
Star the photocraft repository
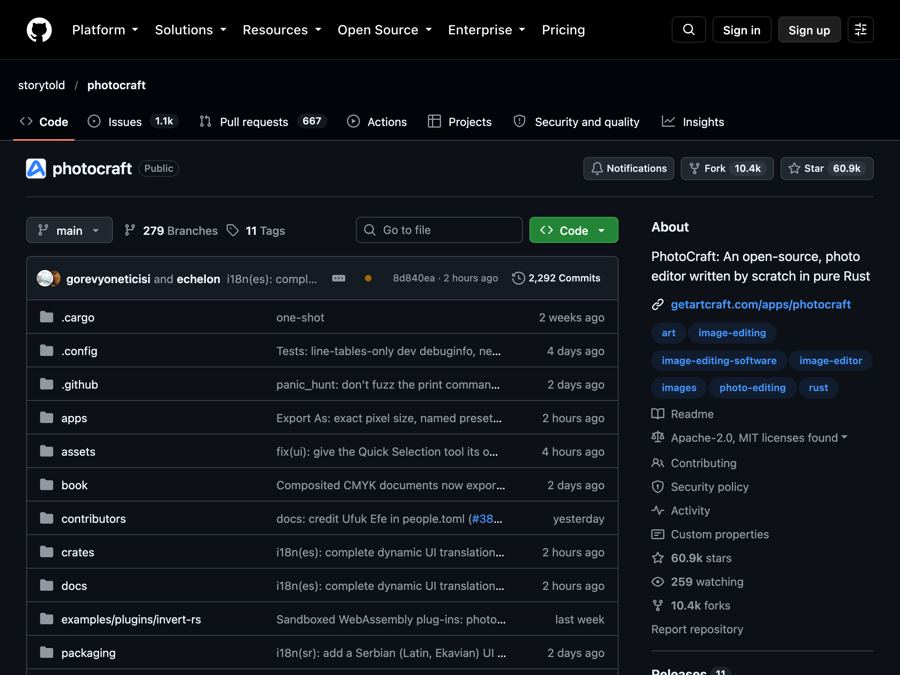[x=827, y=169]
